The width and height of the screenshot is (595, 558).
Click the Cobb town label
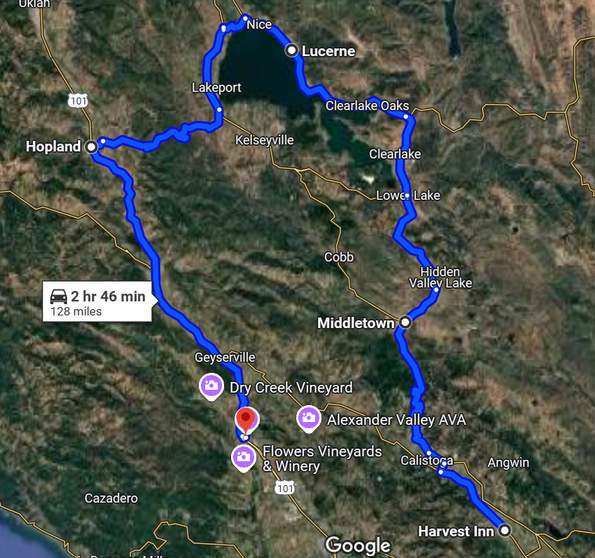339,257
